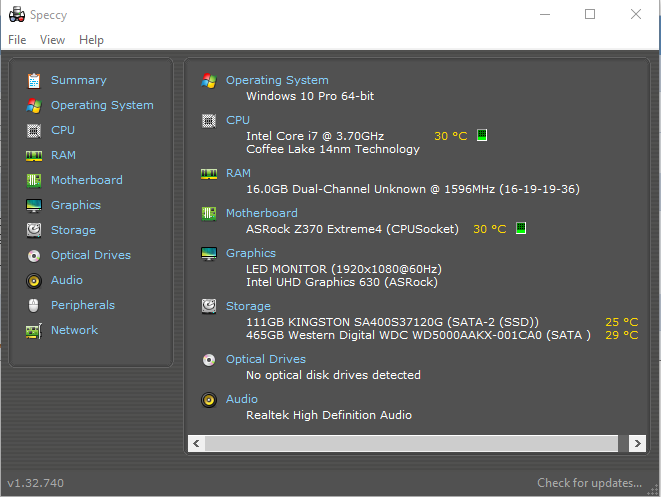The height and width of the screenshot is (497, 661).
Task: Click the green motherboard temperature indicator
Action: pyautogui.click(x=520, y=228)
